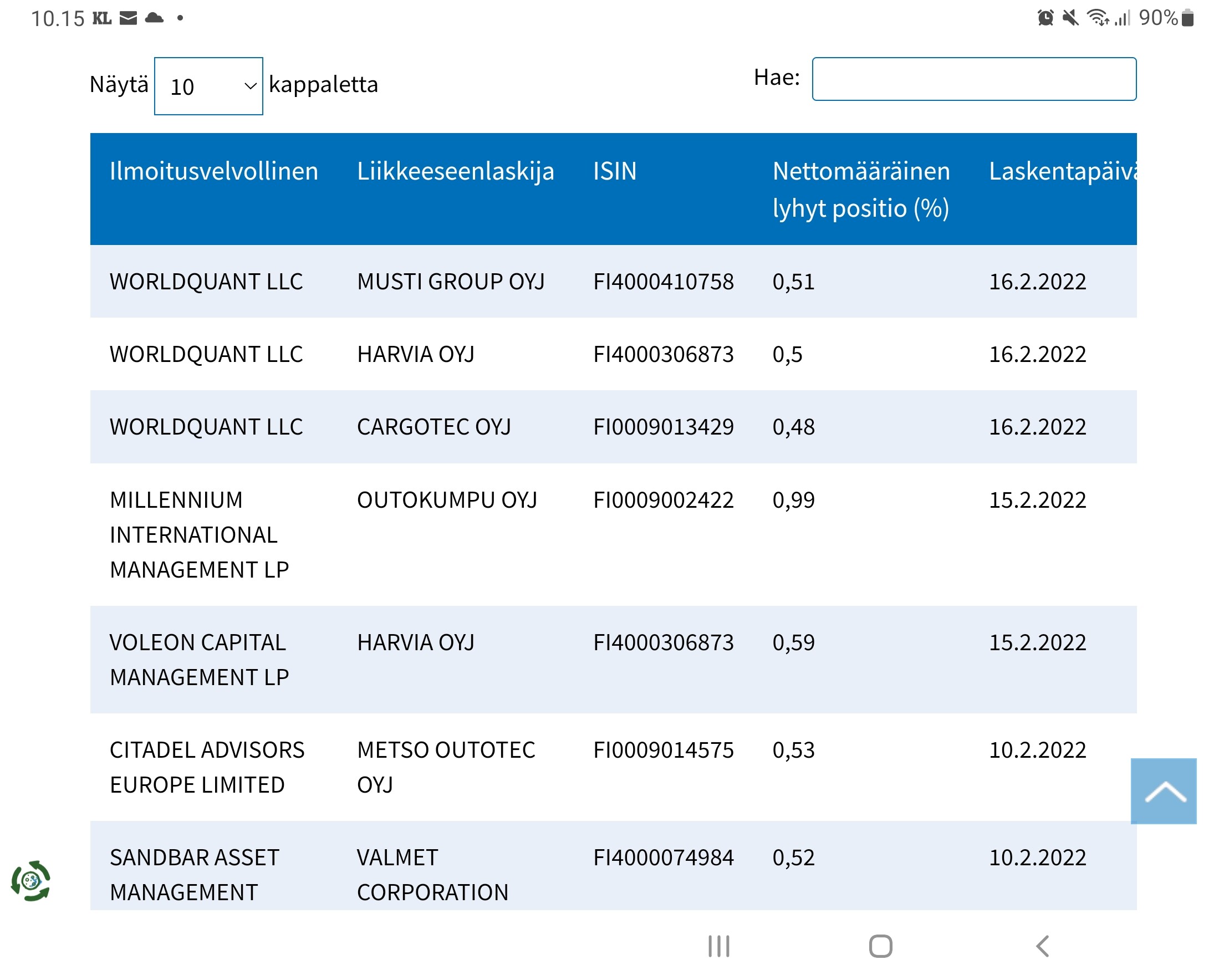Tap the battery status icon
The image size is (1224, 980).
coord(1186,18)
